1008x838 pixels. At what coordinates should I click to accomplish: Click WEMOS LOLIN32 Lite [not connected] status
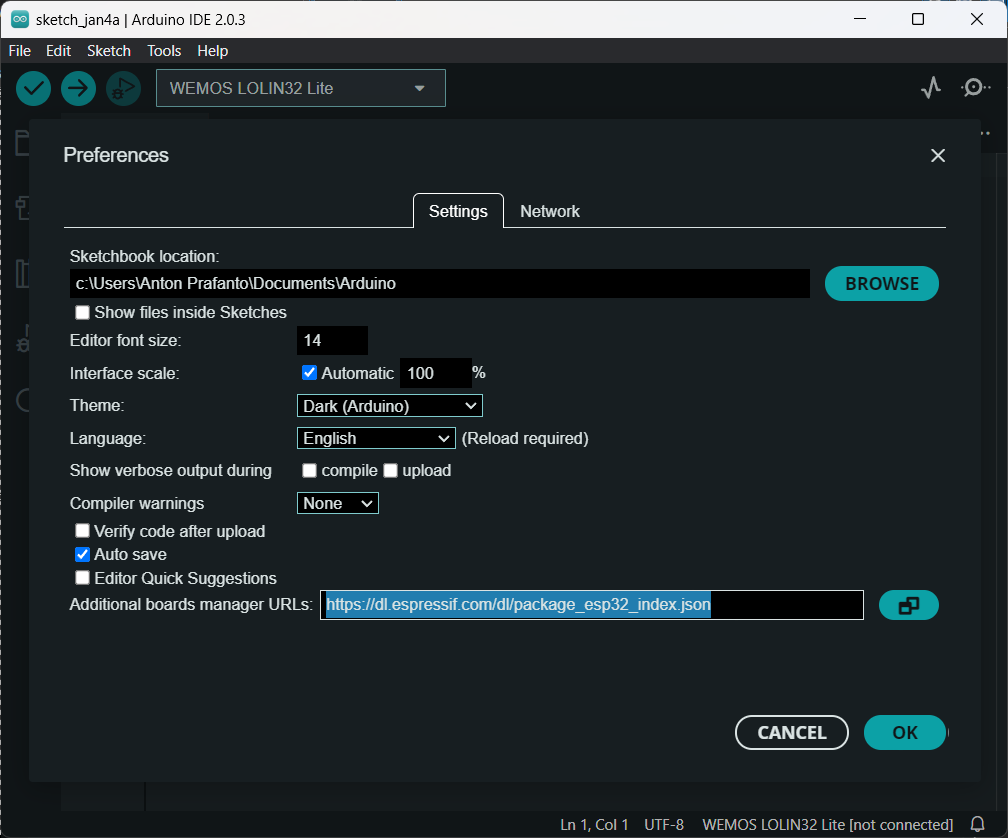pyautogui.click(x=827, y=825)
